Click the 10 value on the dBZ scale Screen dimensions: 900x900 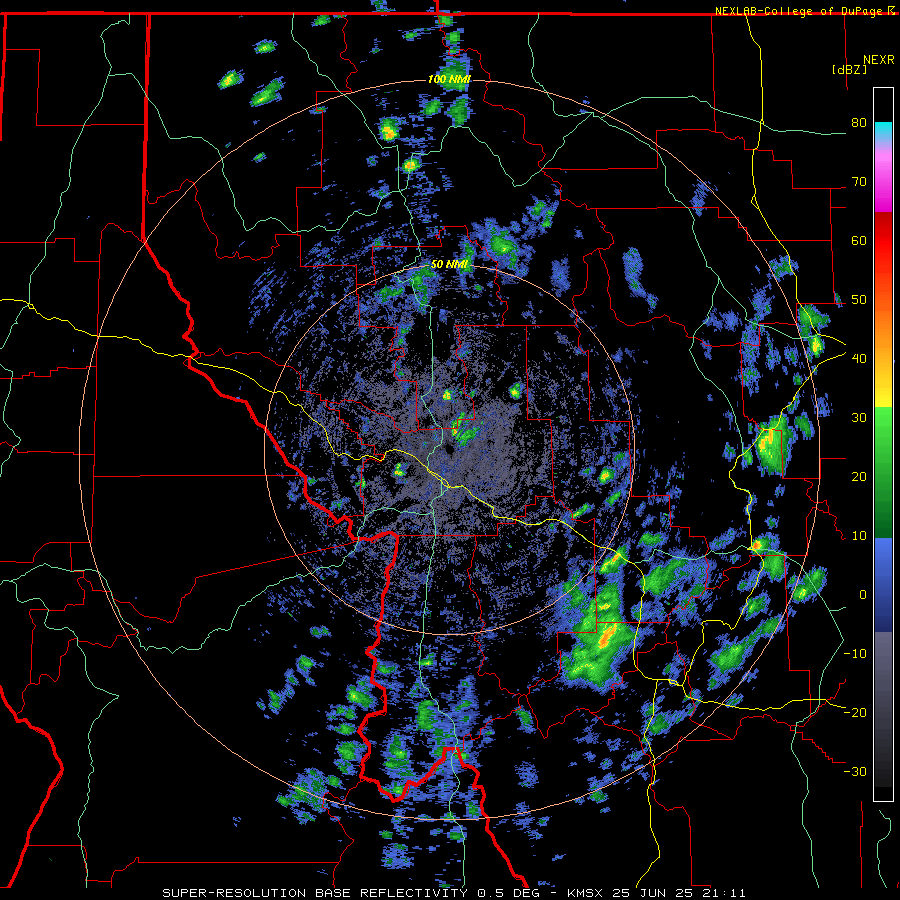(859, 536)
